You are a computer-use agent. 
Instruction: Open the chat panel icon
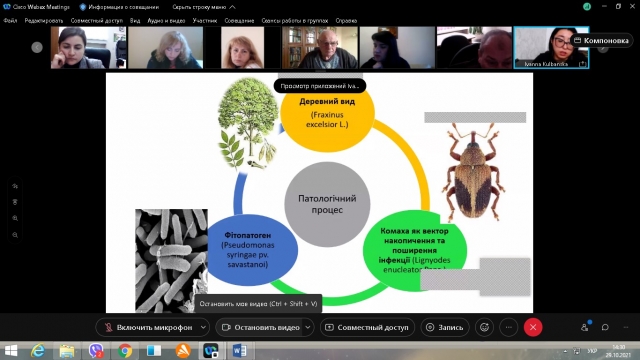click(x=605, y=327)
